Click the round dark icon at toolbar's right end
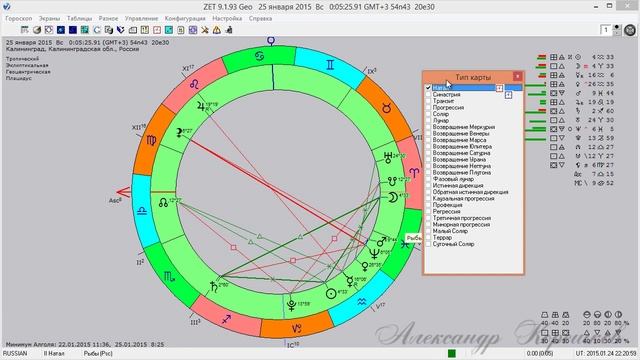 coord(630,30)
